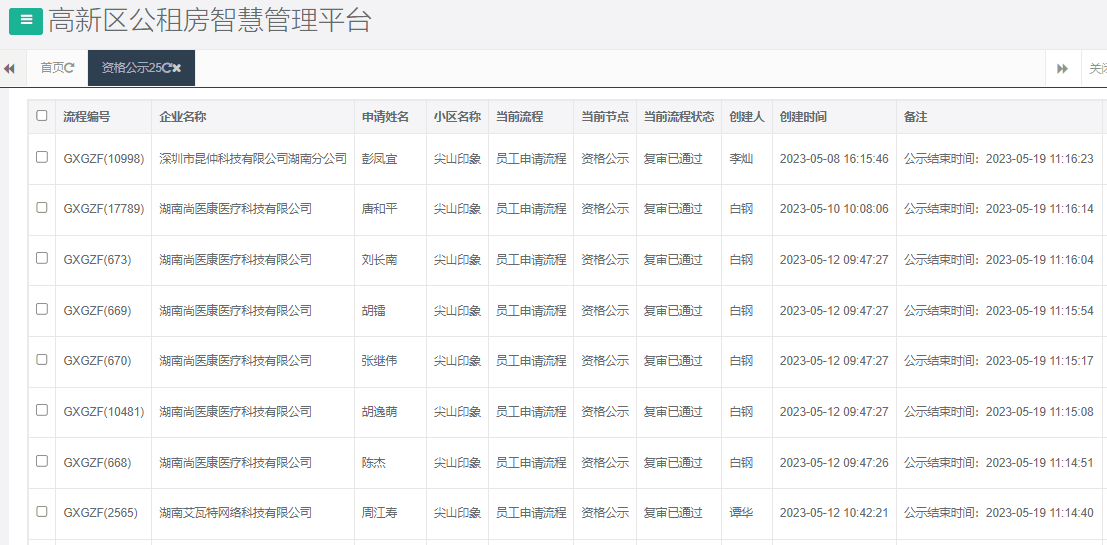This screenshot has width=1107, height=545.
Task: Select cell GXGZF(10481)
Action: (x=104, y=412)
